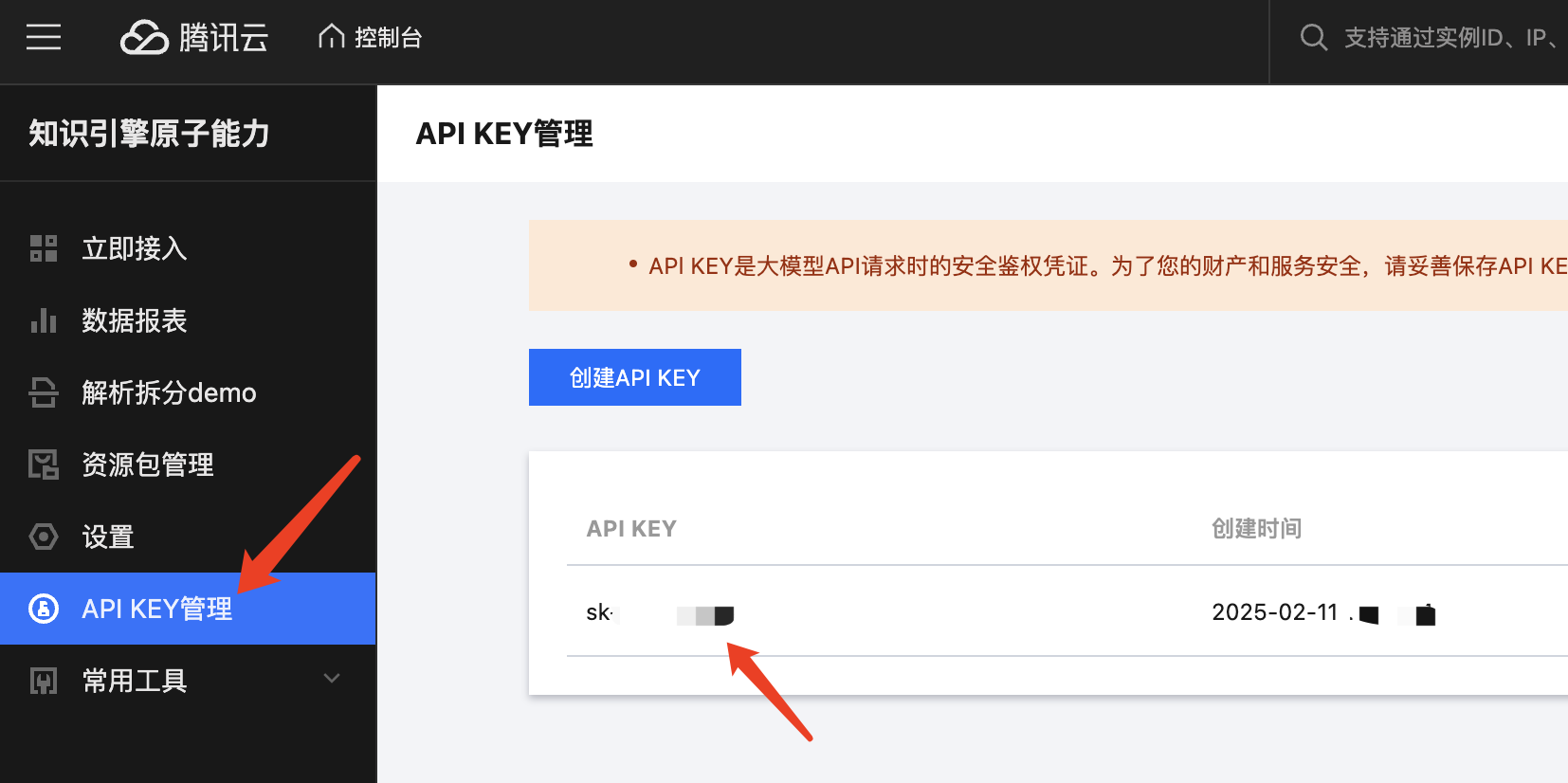The image size is (1568, 783).
Task: Open the 控制台 console link
Action: [388, 37]
